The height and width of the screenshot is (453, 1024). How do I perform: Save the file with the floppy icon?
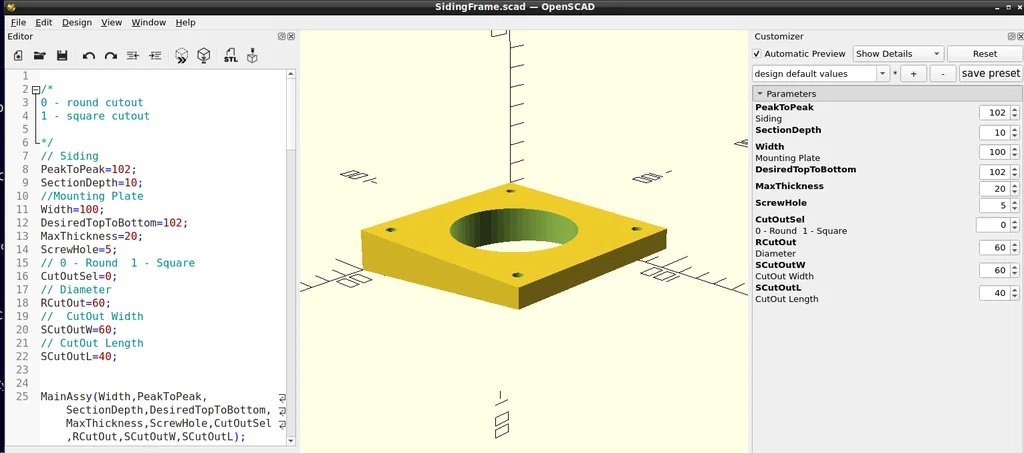62,56
